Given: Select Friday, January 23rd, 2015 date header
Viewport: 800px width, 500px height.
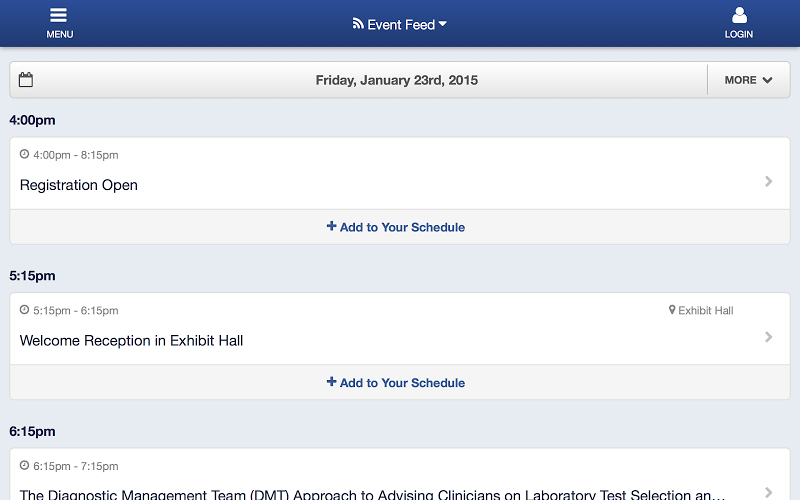Looking at the screenshot, I should (396, 80).
